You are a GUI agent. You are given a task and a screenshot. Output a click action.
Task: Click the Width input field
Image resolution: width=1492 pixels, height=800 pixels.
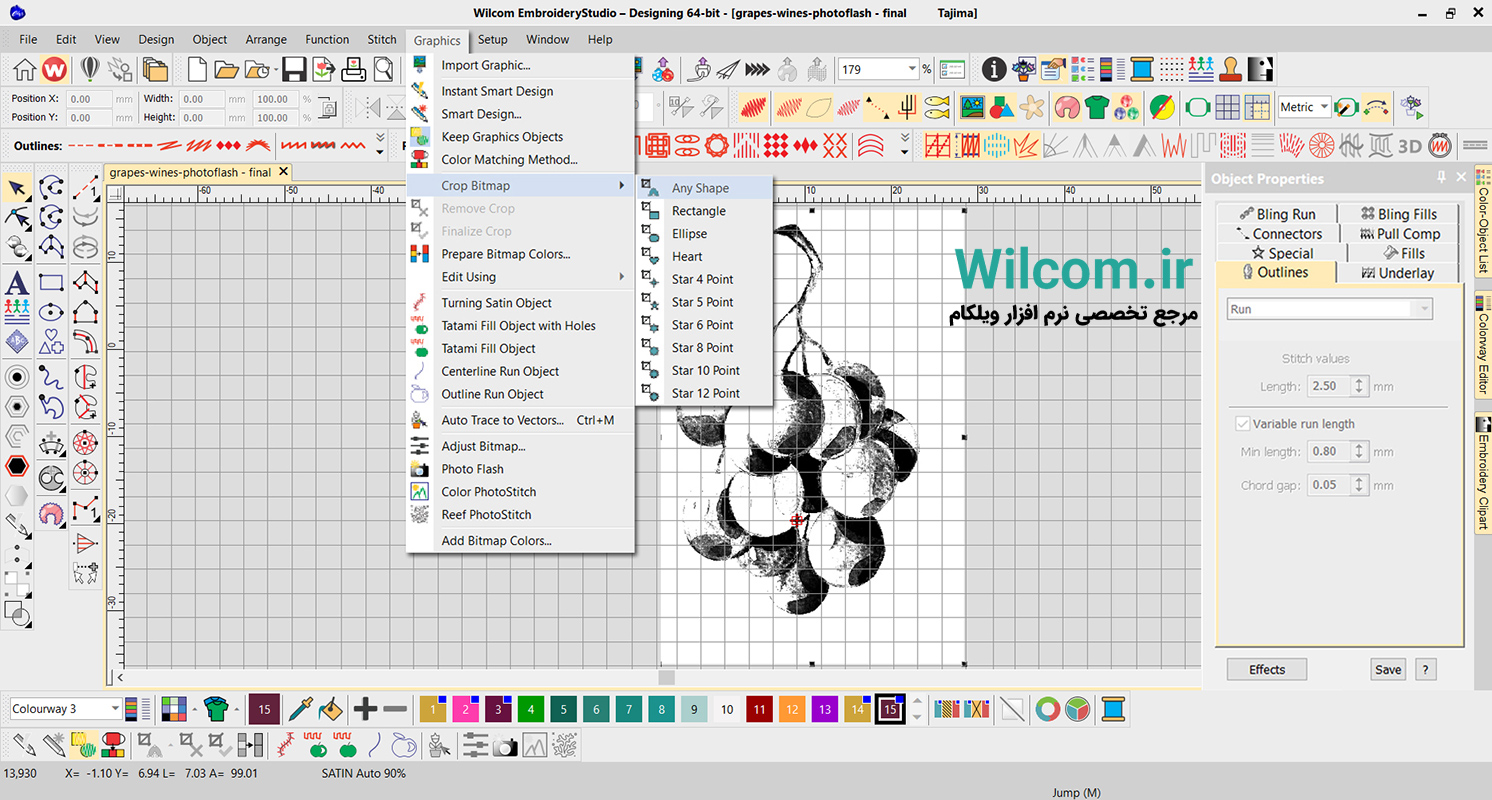[200, 99]
